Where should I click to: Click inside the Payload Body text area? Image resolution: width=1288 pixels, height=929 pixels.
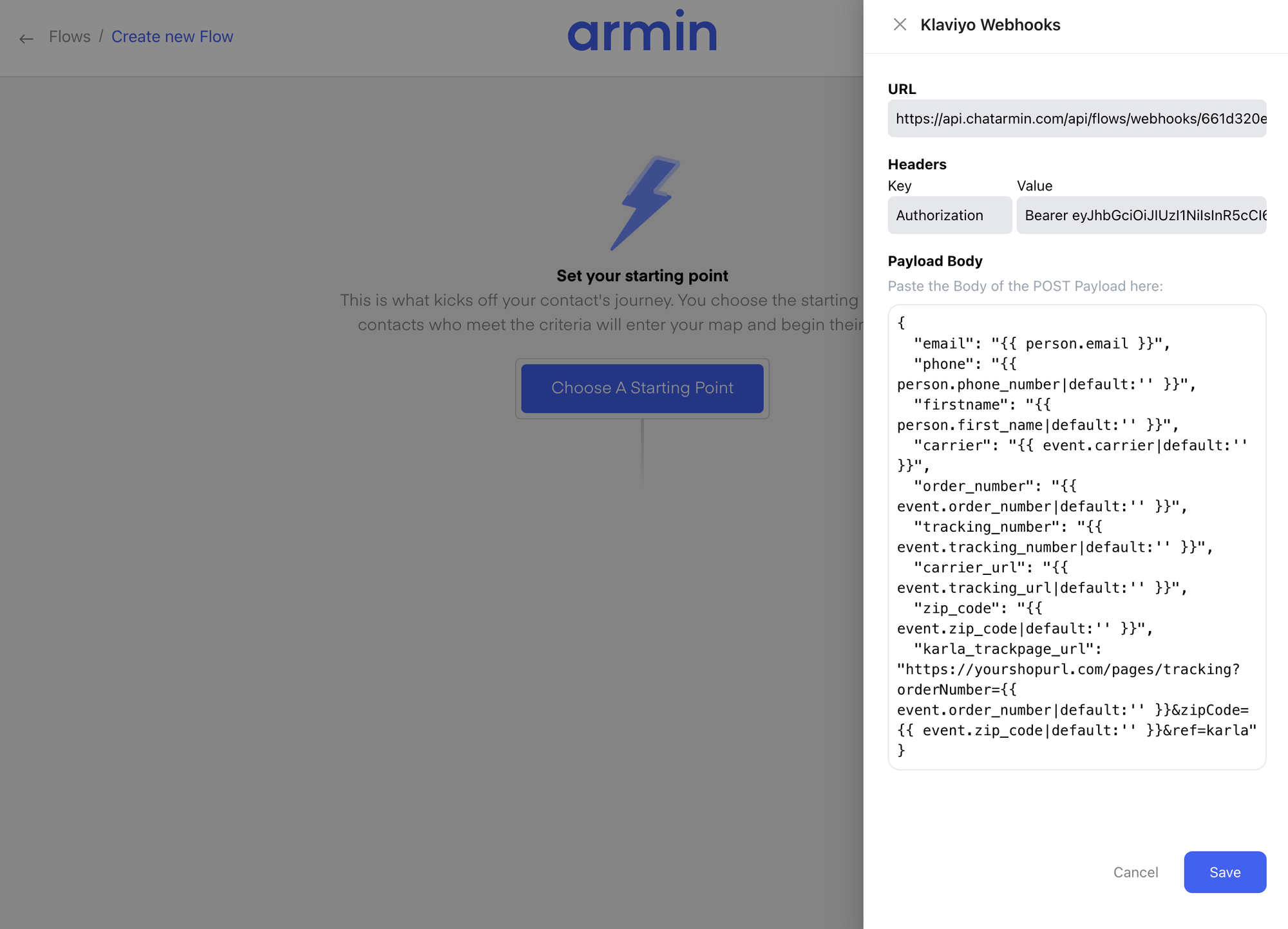1076,536
